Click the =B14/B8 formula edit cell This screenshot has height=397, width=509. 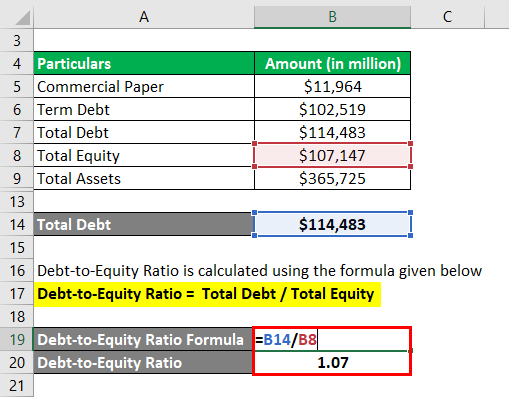click(332, 340)
